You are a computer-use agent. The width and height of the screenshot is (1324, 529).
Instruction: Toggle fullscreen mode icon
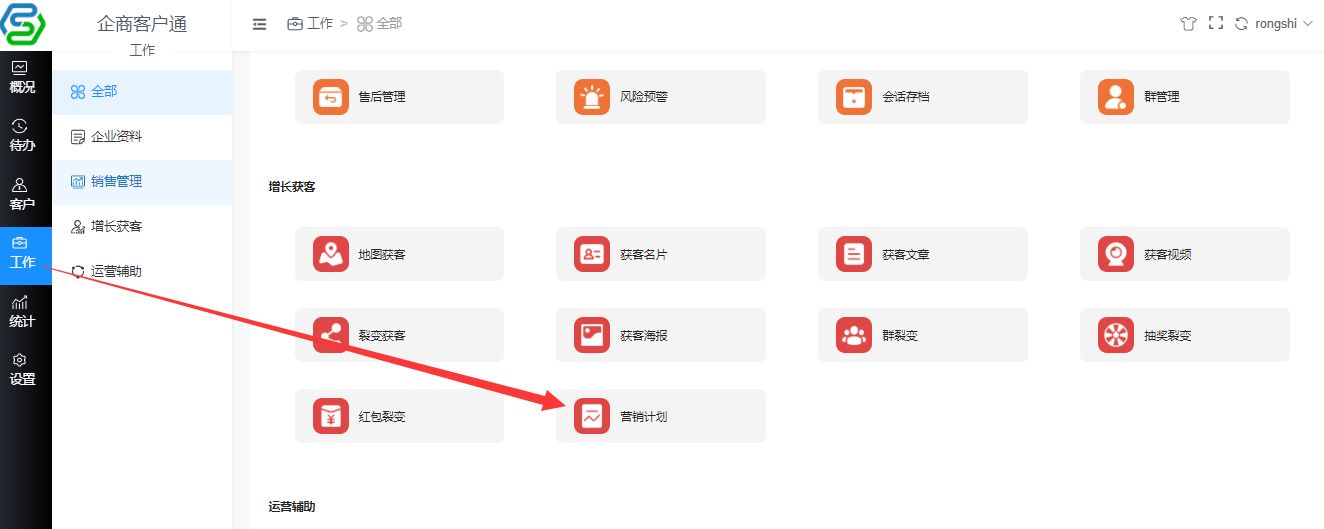(x=1216, y=23)
